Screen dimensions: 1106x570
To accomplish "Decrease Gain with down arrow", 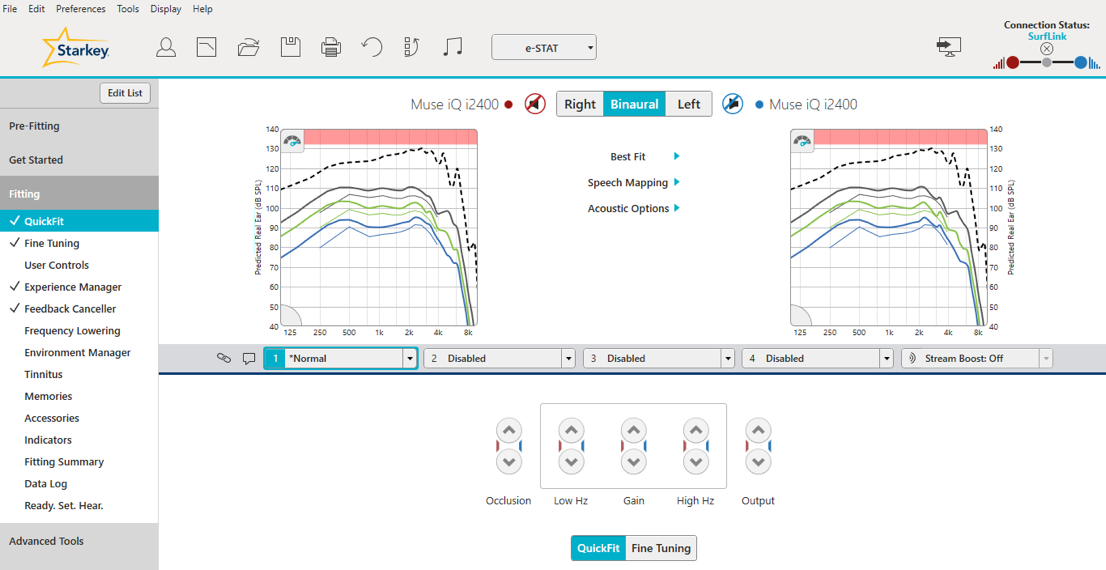I will click(633, 462).
